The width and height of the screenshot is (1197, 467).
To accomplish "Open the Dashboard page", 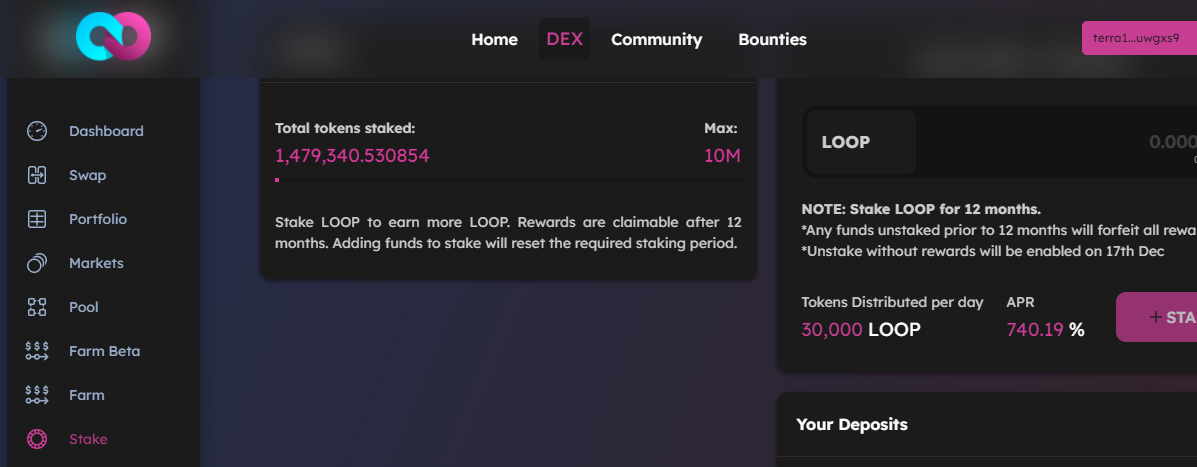I will [x=106, y=131].
